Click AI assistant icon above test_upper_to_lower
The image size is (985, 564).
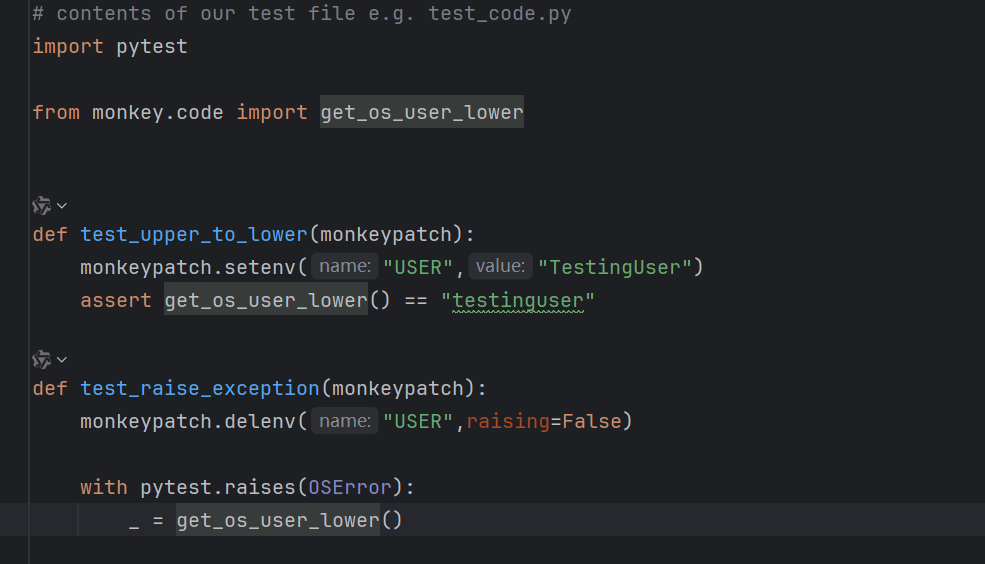click(41, 205)
